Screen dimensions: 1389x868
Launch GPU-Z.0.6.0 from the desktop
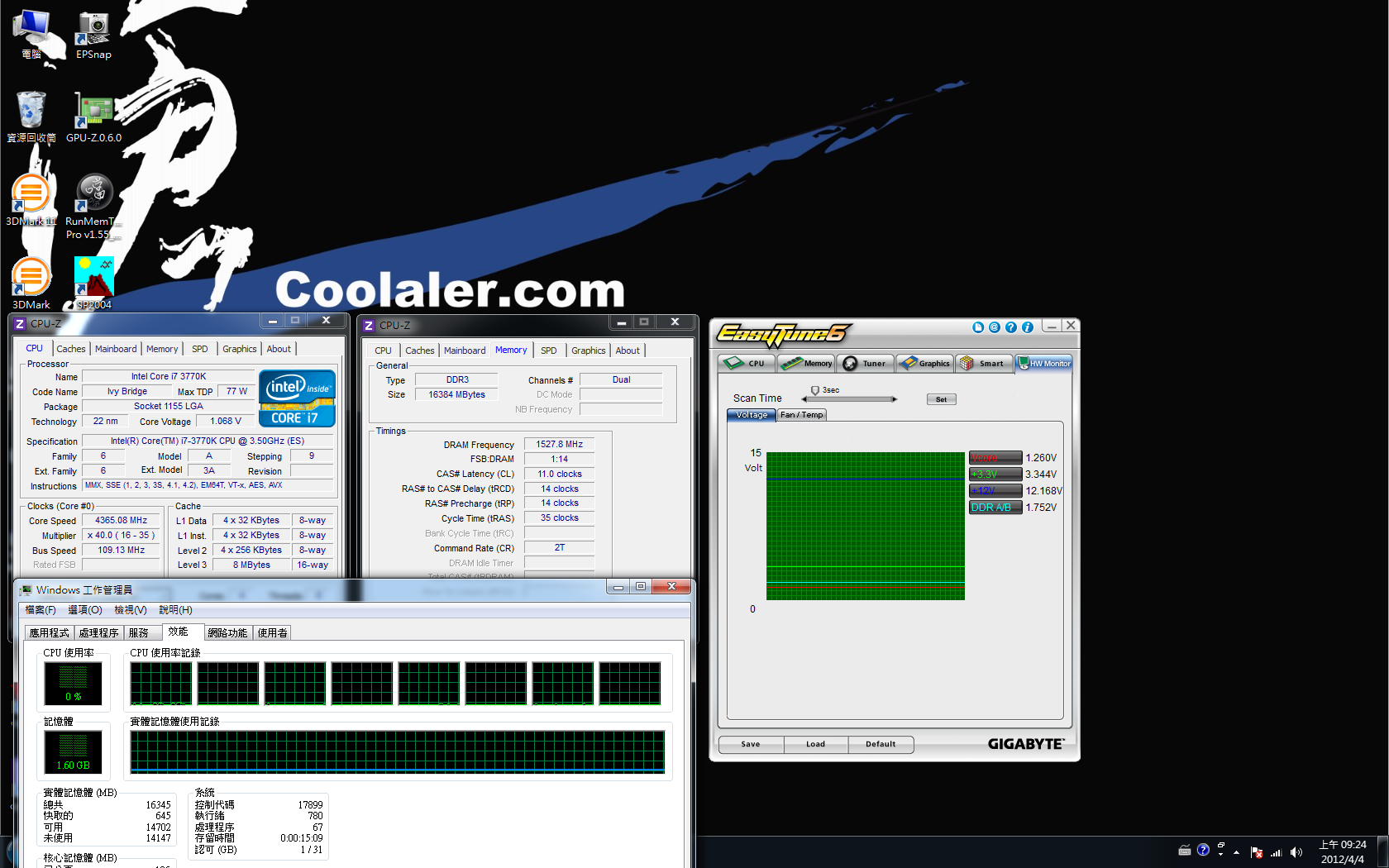(93, 117)
